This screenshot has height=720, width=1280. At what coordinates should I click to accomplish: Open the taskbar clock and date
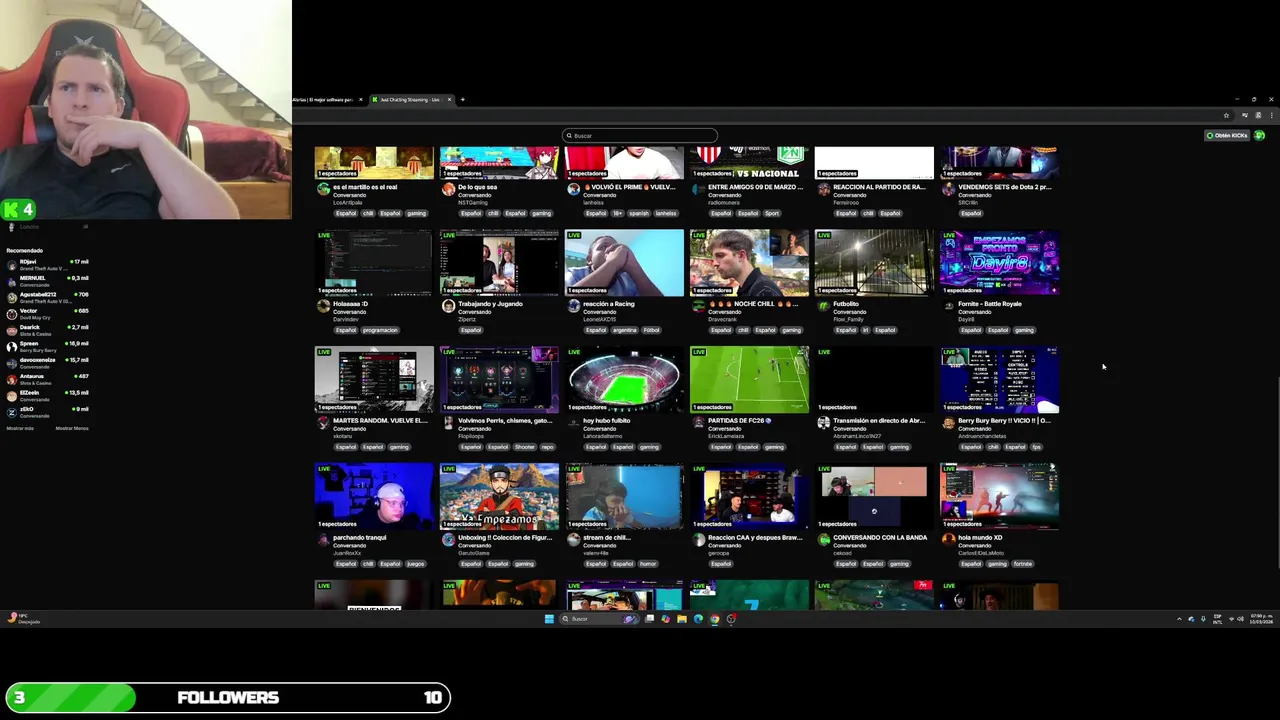click(1263, 619)
